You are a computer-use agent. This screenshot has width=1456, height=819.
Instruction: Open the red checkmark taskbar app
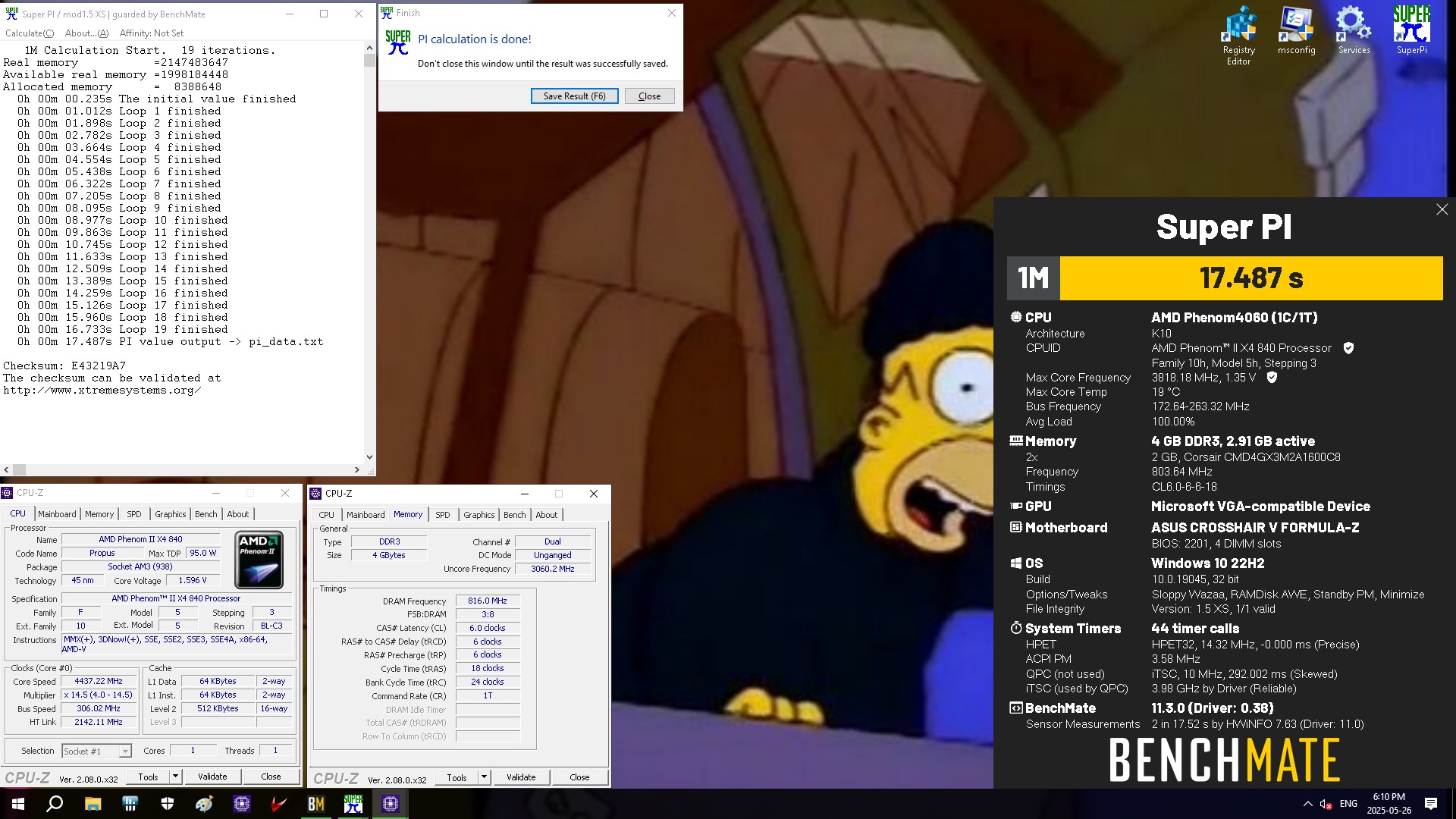click(x=279, y=804)
